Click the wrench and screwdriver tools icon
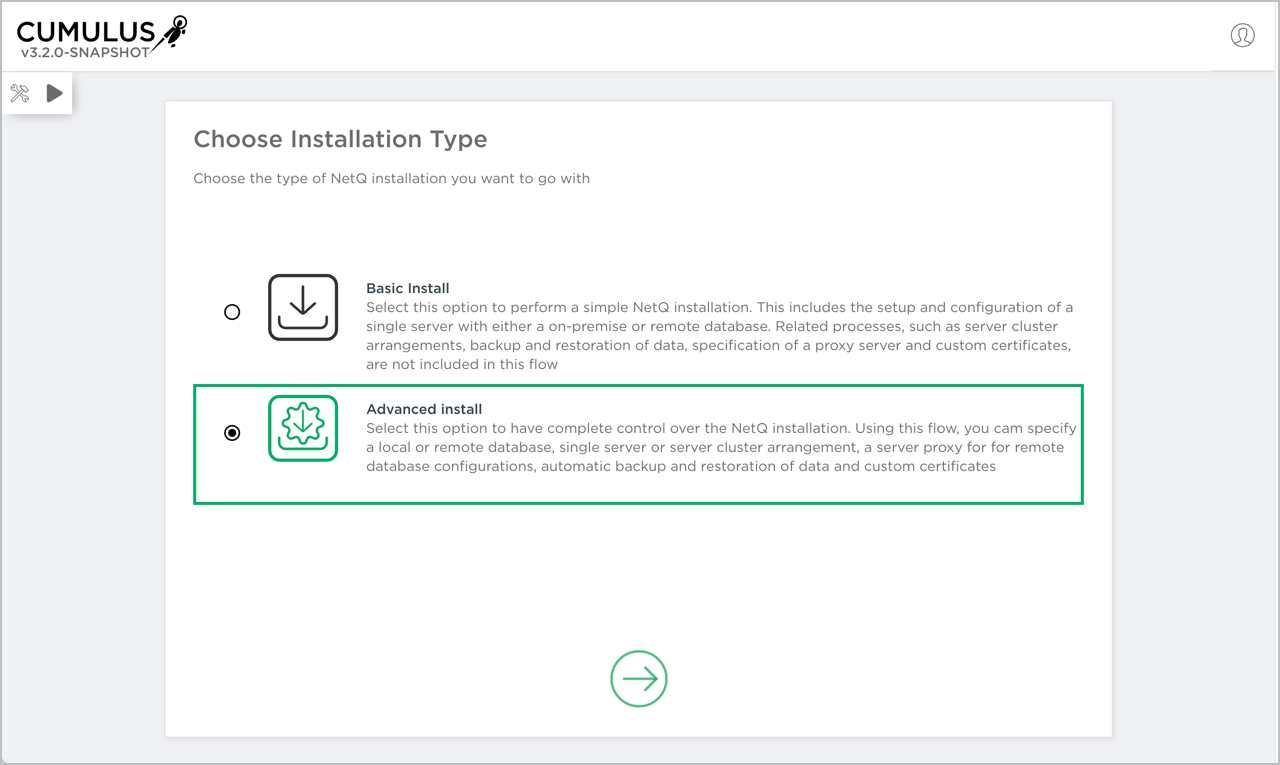The height and width of the screenshot is (765, 1280). (x=20, y=94)
